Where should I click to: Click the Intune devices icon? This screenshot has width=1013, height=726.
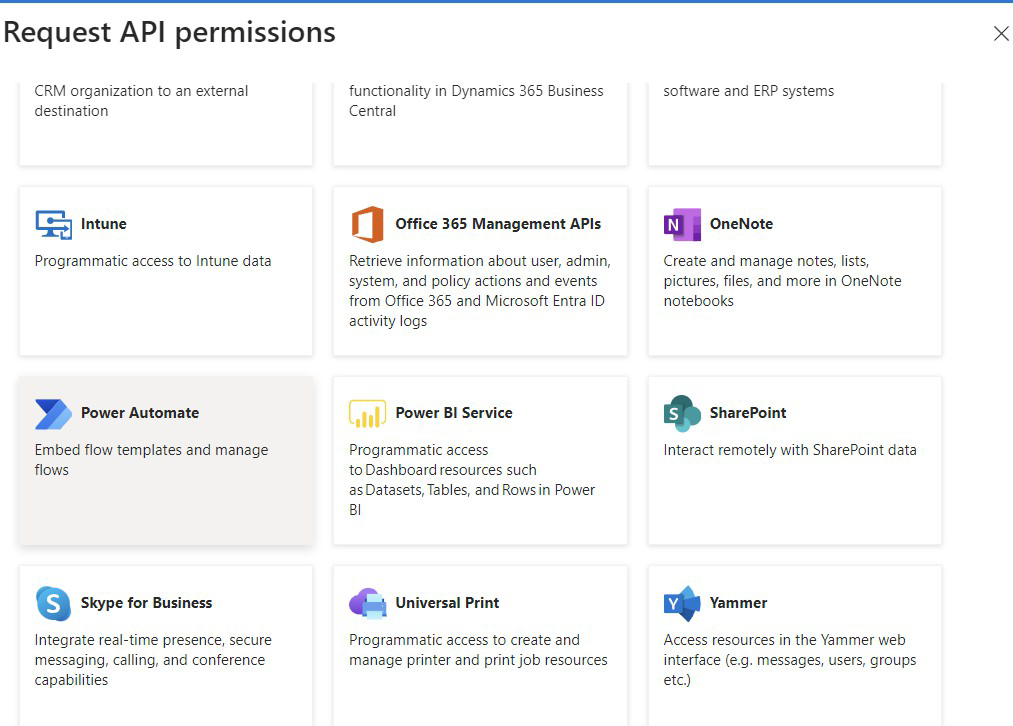tap(54, 224)
